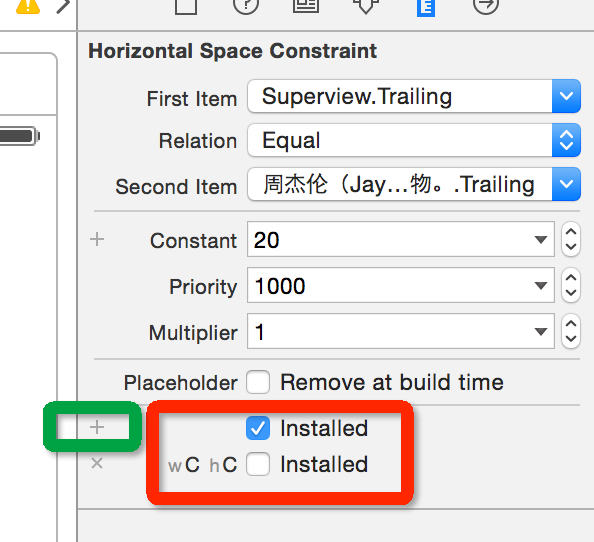Uncheck the first Installed checkbox
This screenshot has height=542, width=594.
tap(258, 428)
